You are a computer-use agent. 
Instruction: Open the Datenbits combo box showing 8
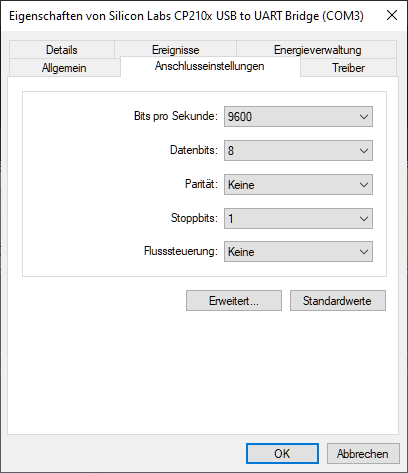tap(298, 151)
